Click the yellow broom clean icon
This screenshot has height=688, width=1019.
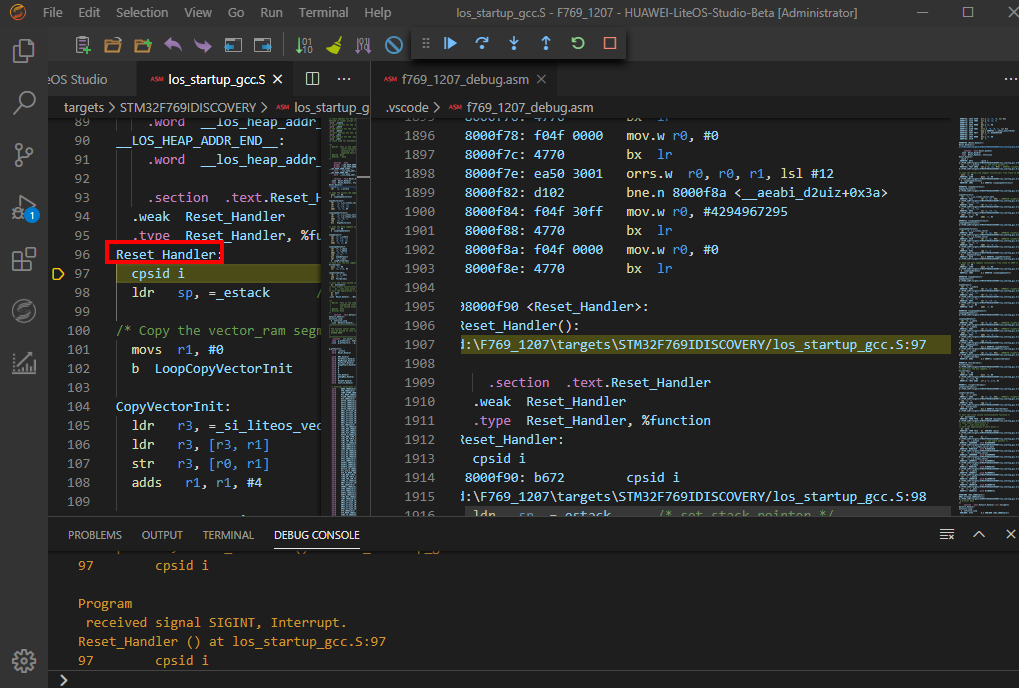tap(334, 45)
